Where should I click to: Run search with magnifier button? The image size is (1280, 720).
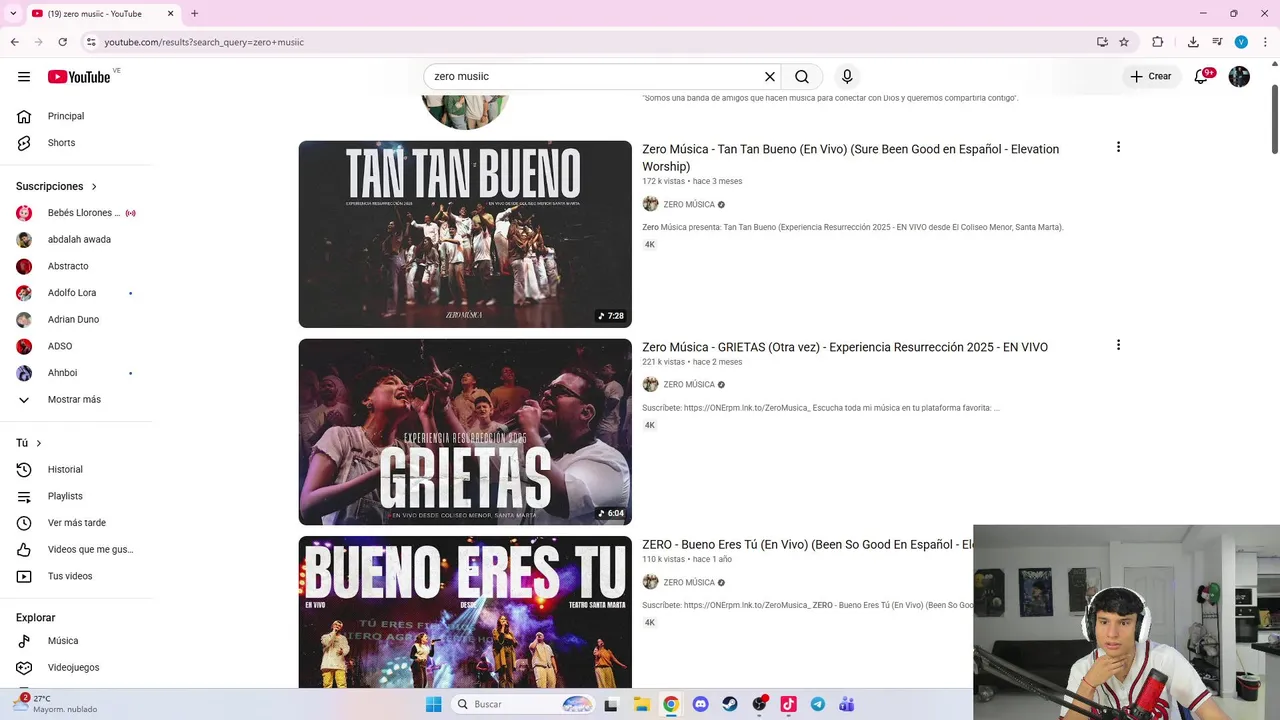802,77
